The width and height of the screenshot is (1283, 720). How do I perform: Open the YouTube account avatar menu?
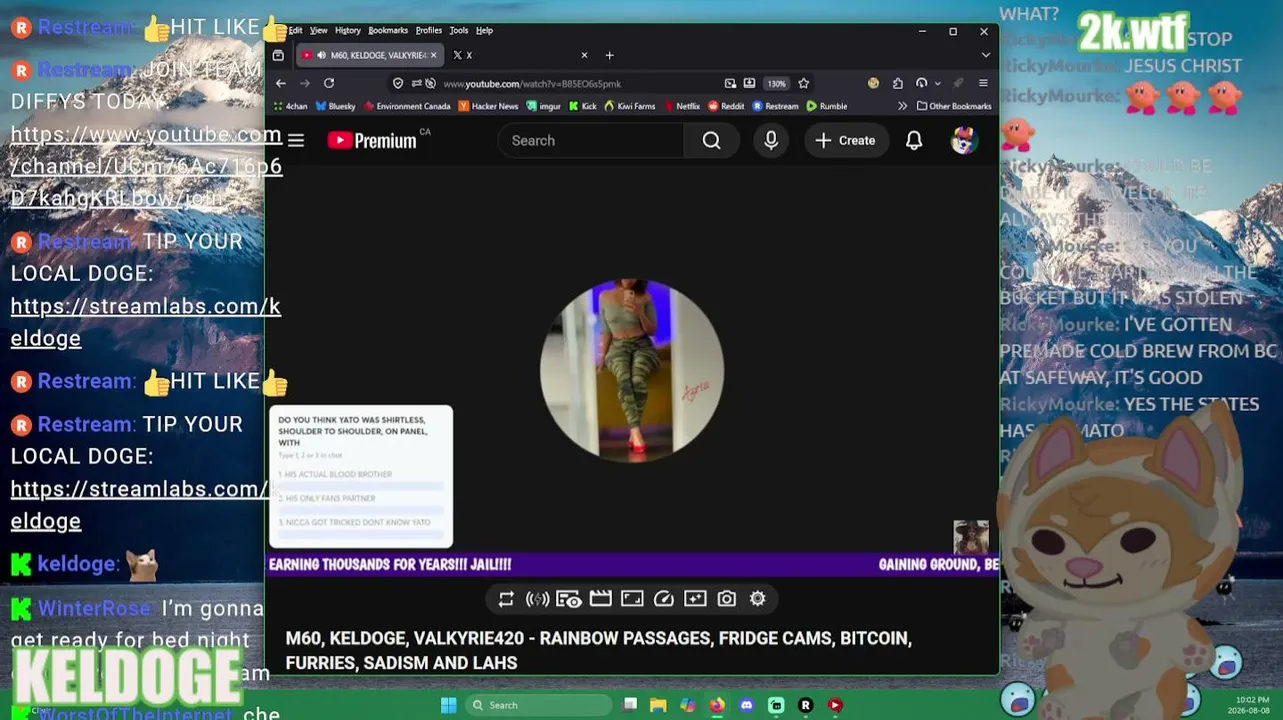click(x=963, y=141)
